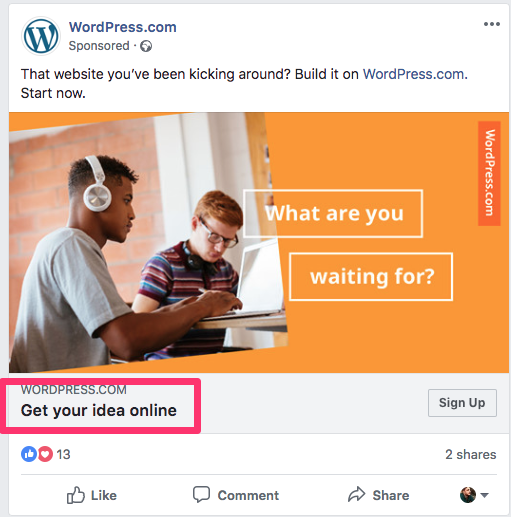
Task: Open the ad image with two men
Action: tap(259, 242)
